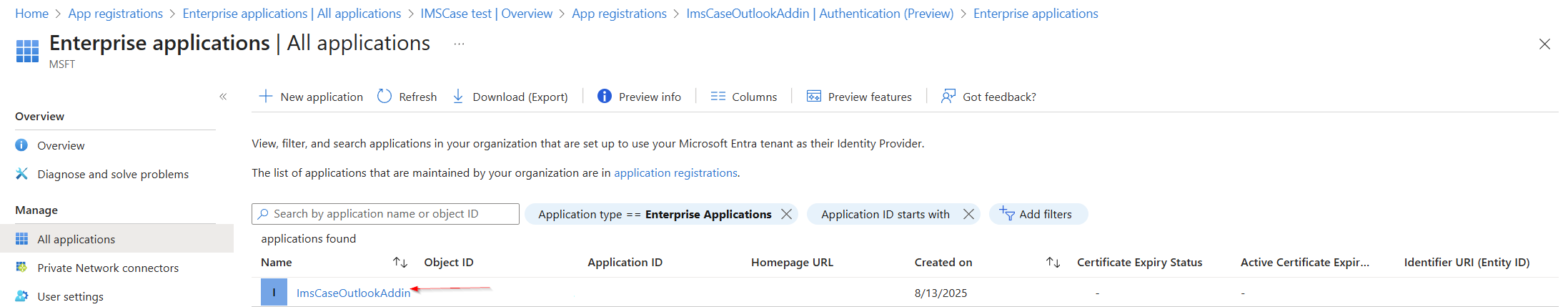Click the Refresh icon
The image size is (1568, 307).
coord(384,96)
